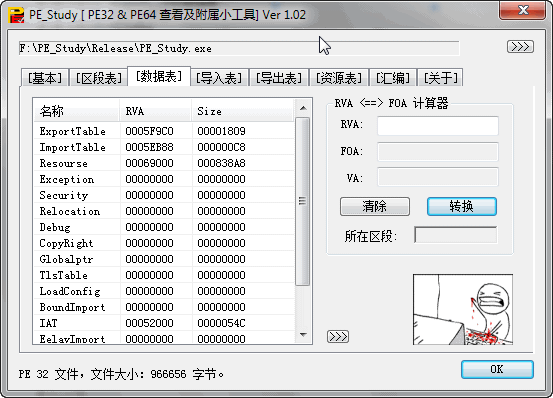Click RVA value 0005F9C0
Screen dimensions: 553x398
pos(149,131)
